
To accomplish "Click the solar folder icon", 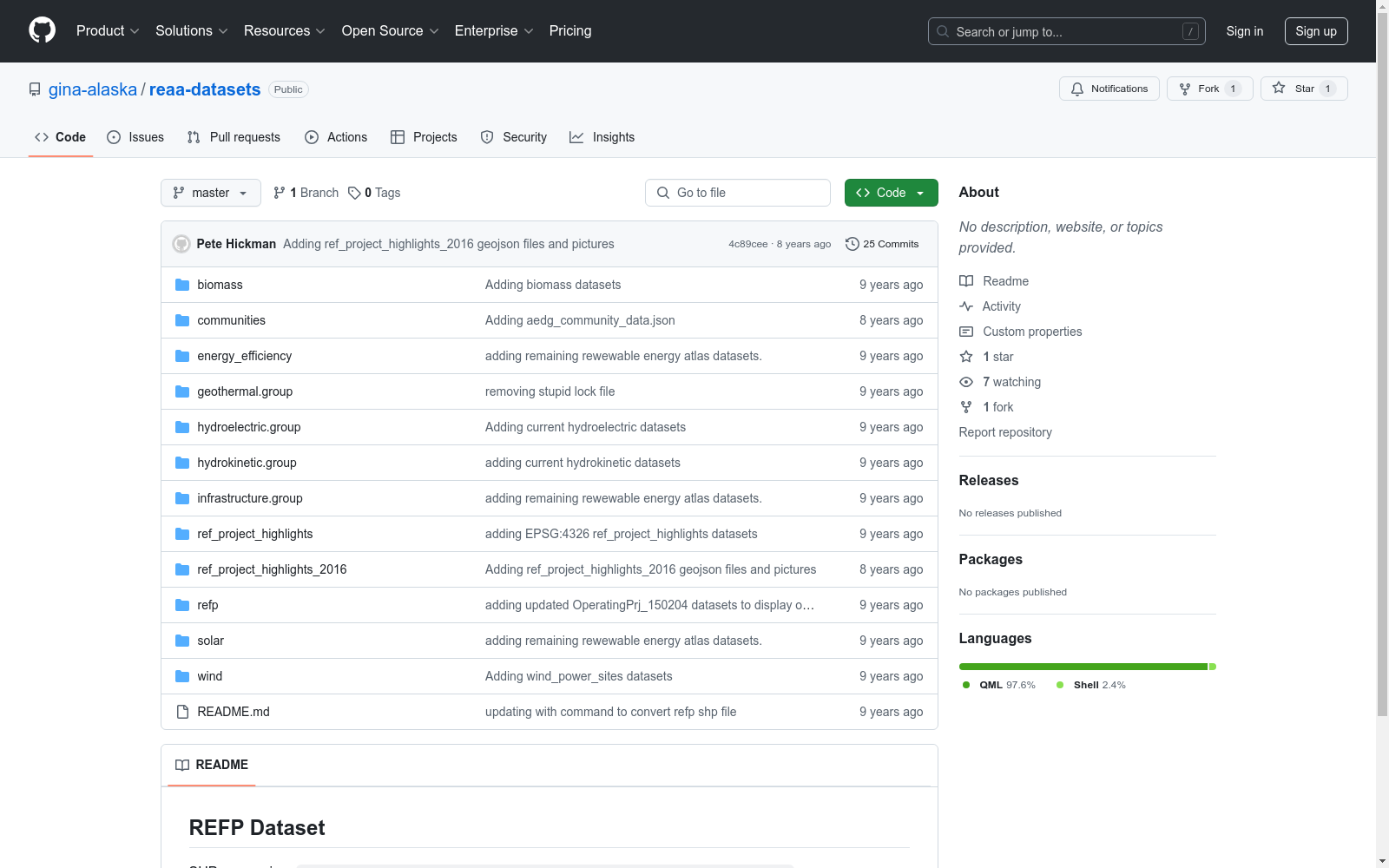I will tap(182, 641).
